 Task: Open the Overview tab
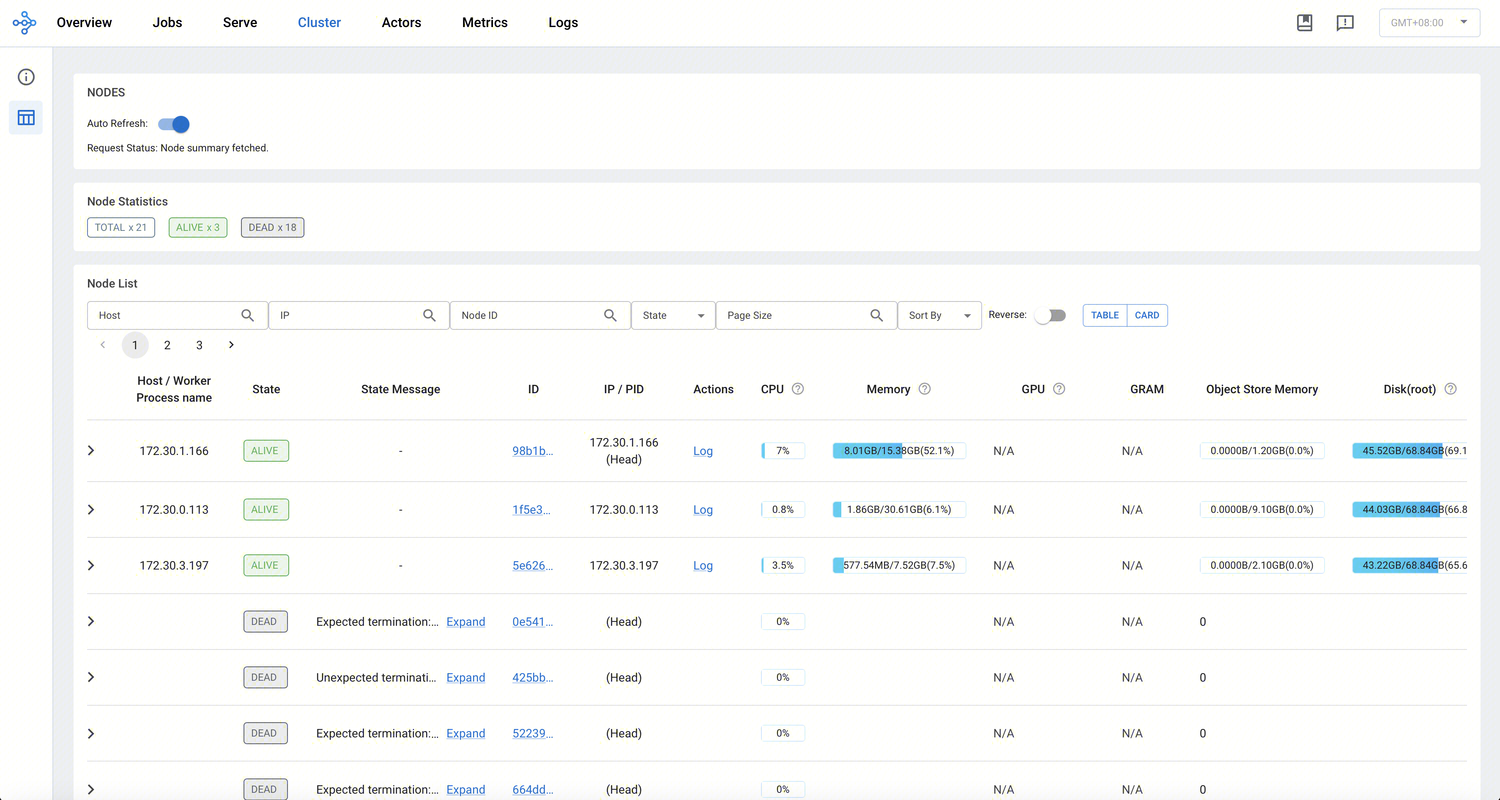84,22
